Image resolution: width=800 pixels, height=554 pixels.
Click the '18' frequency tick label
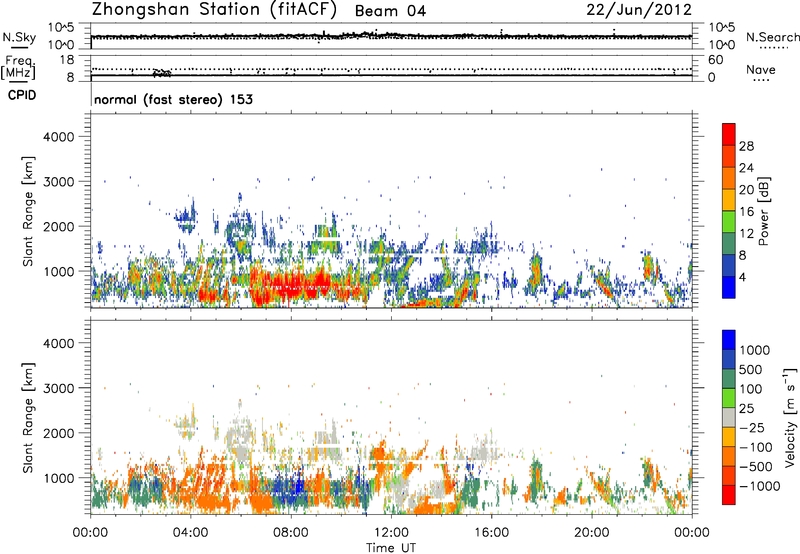(67, 60)
